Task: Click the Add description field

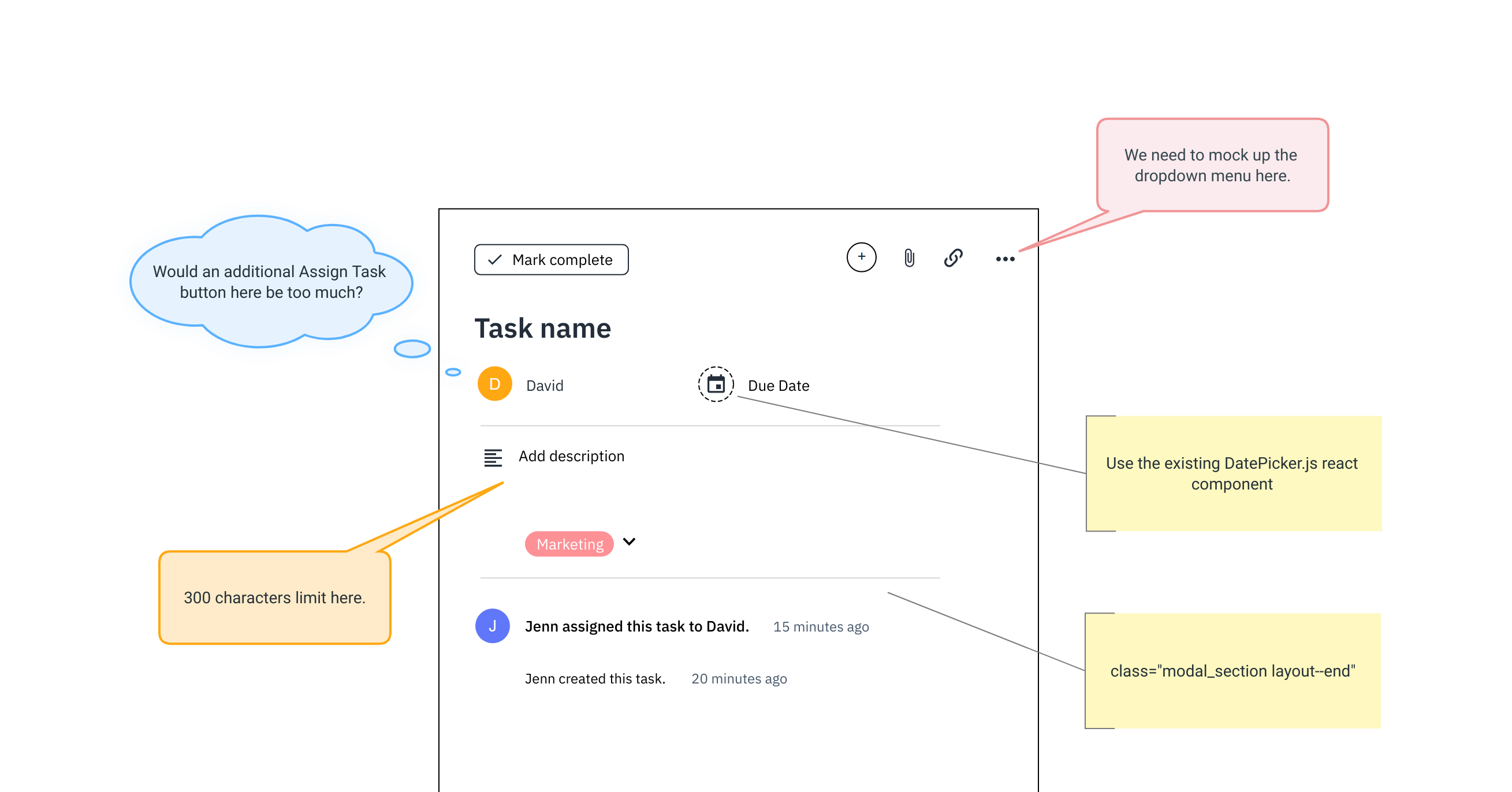Action: pos(571,456)
